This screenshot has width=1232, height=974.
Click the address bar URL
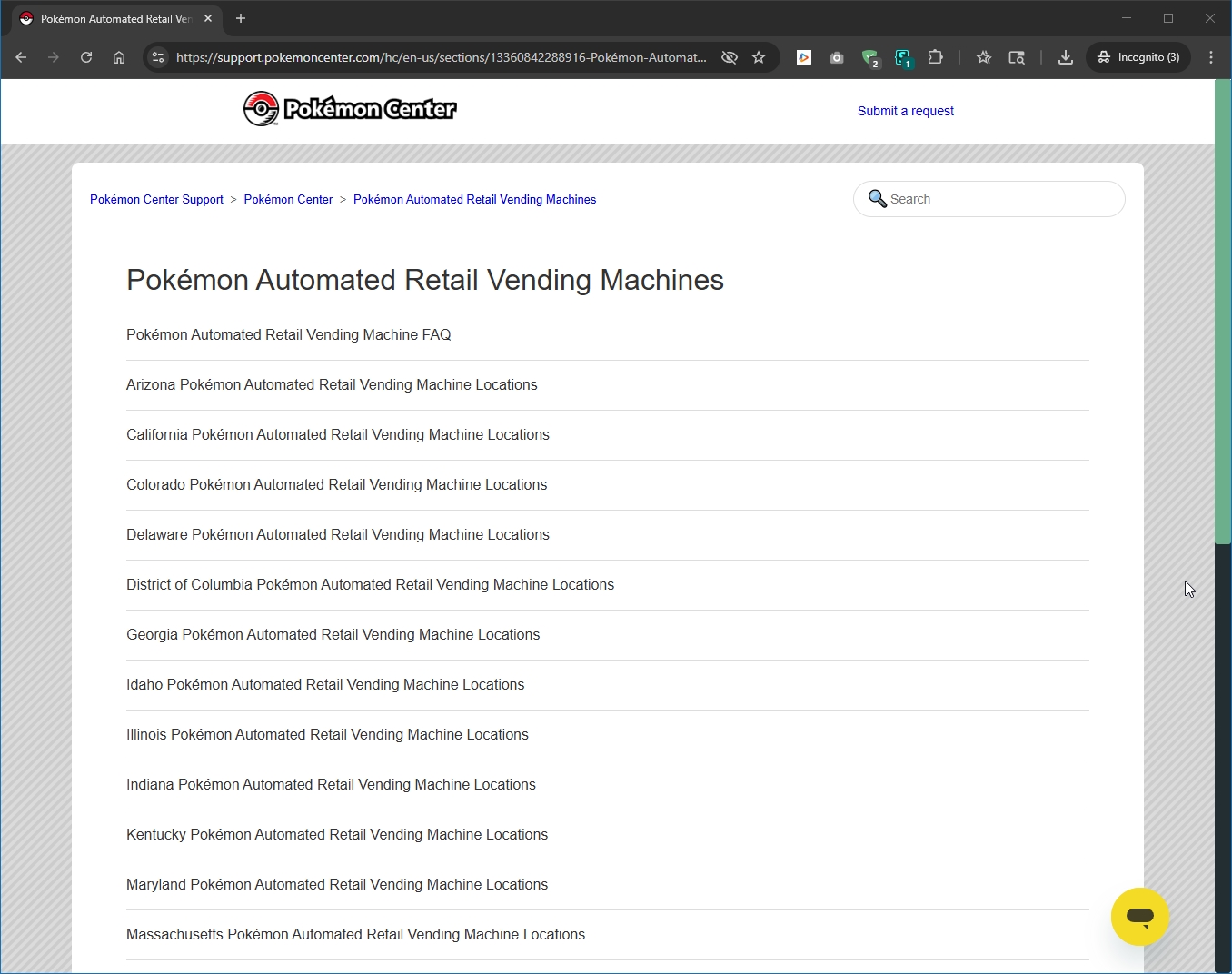(x=441, y=57)
